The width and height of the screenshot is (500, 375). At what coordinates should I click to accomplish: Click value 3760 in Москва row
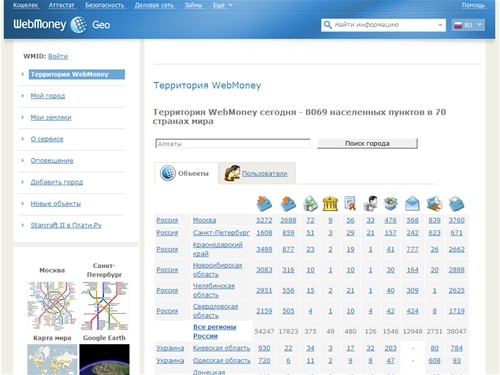(456, 220)
